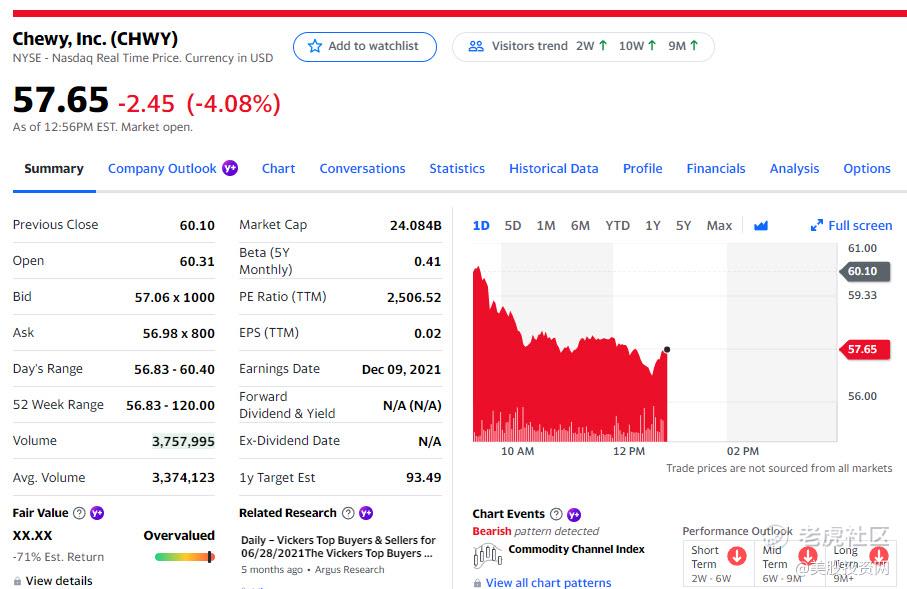Click the Chewy, Inc. (CHWY) title
907x589 pixels.
95,39
